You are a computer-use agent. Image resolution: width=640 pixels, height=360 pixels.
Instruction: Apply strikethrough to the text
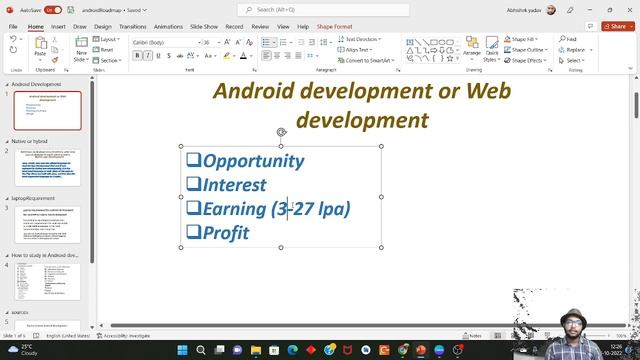(x=180, y=56)
